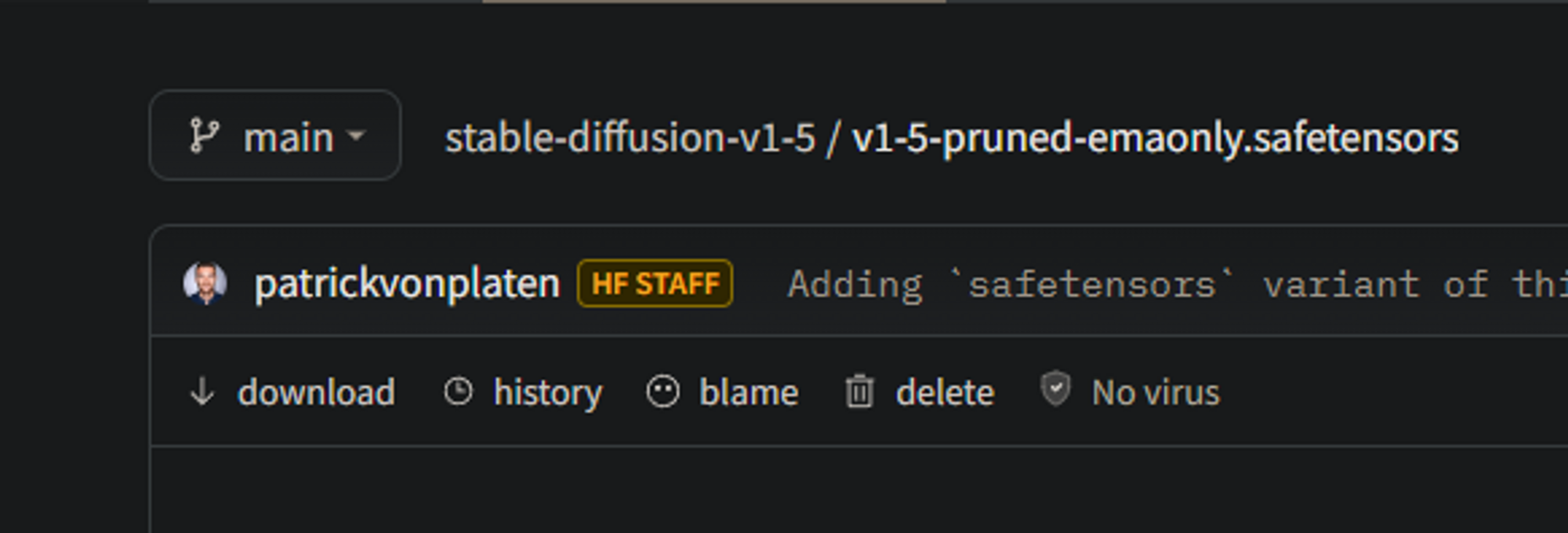Viewport: 1568px width, 533px height.
Task: Go to stable-diffusion-v1-5 repository root
Action: (x=630, y=138)
